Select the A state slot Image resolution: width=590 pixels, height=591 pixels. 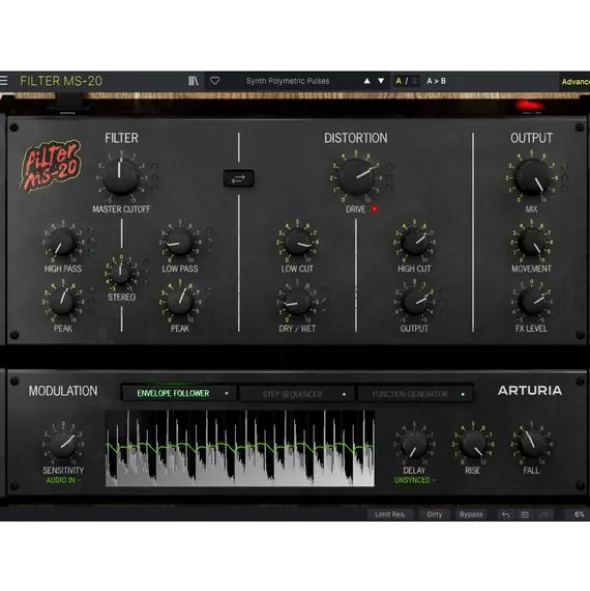(398, 81)
